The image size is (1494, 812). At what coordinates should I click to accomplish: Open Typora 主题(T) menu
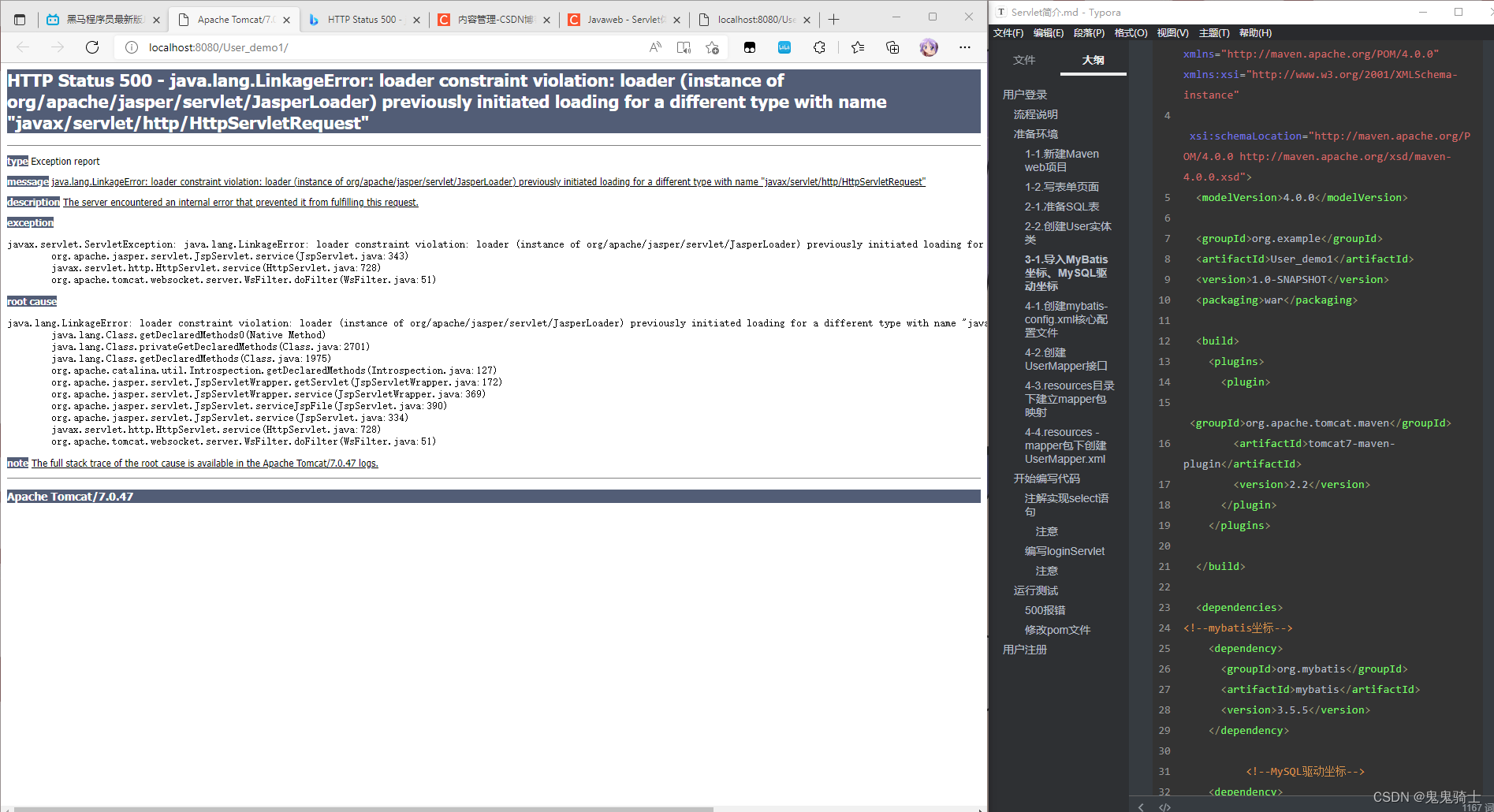(x=1214, y=32)
